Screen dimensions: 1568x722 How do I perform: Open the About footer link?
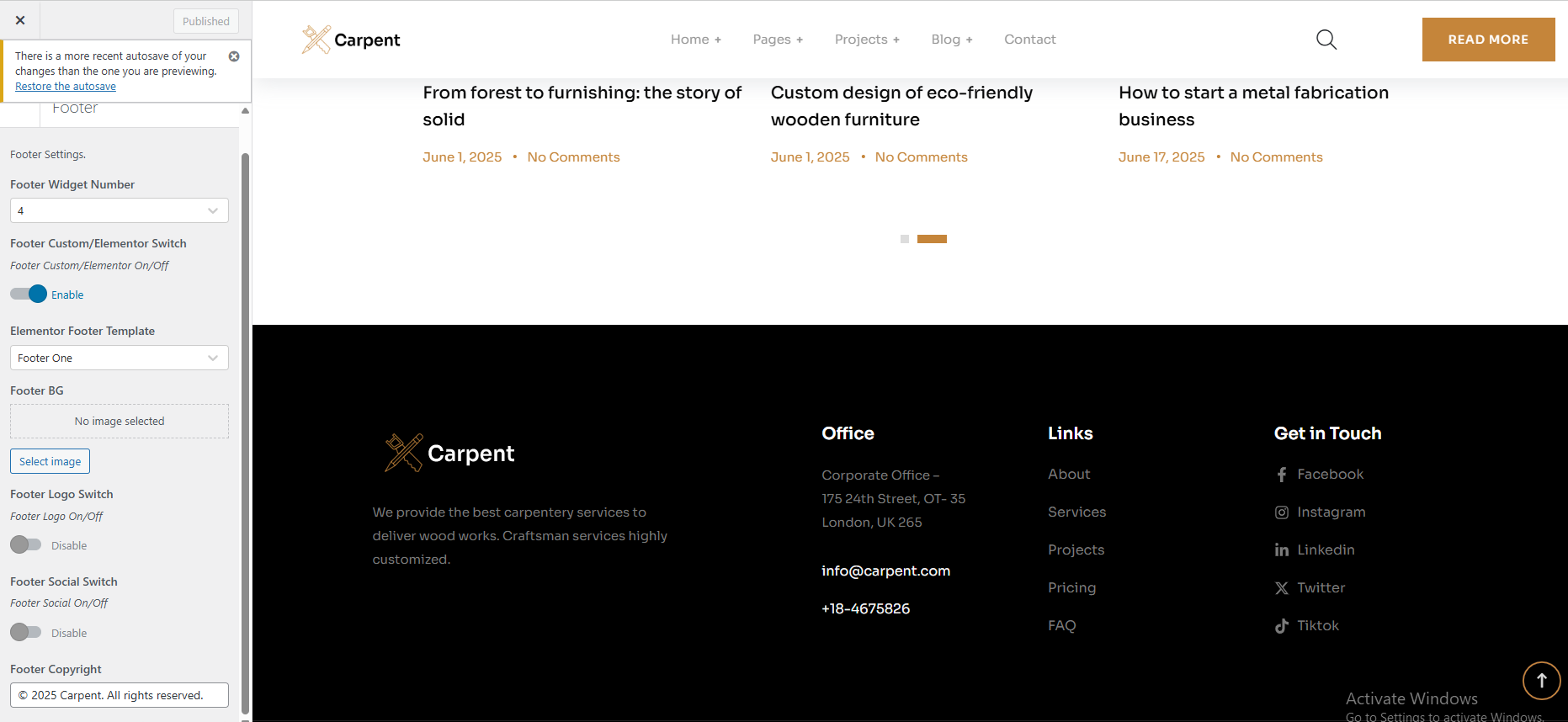[1069, 475]
